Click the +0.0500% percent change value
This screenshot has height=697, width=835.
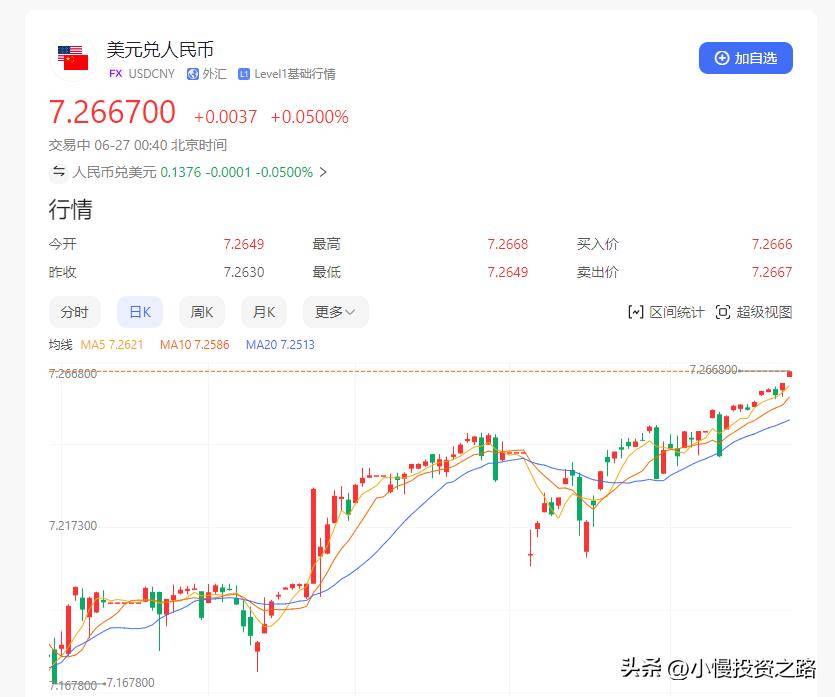tap(309, 117)
